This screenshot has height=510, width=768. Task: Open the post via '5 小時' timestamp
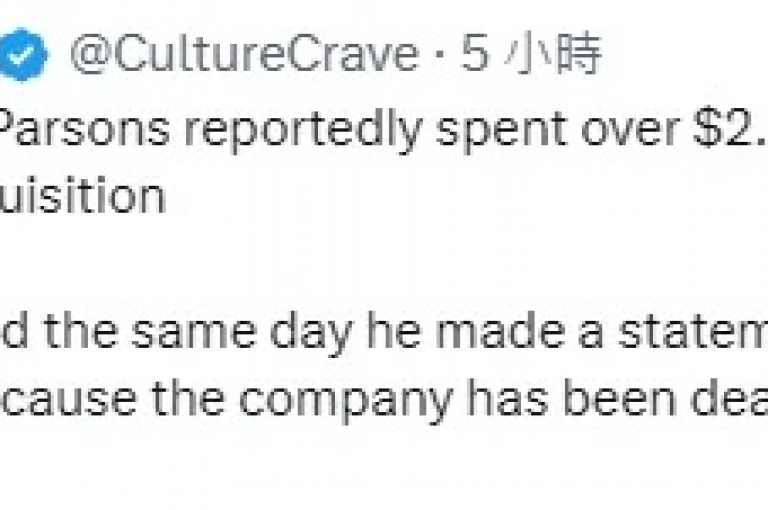click(x=531, y=53)
